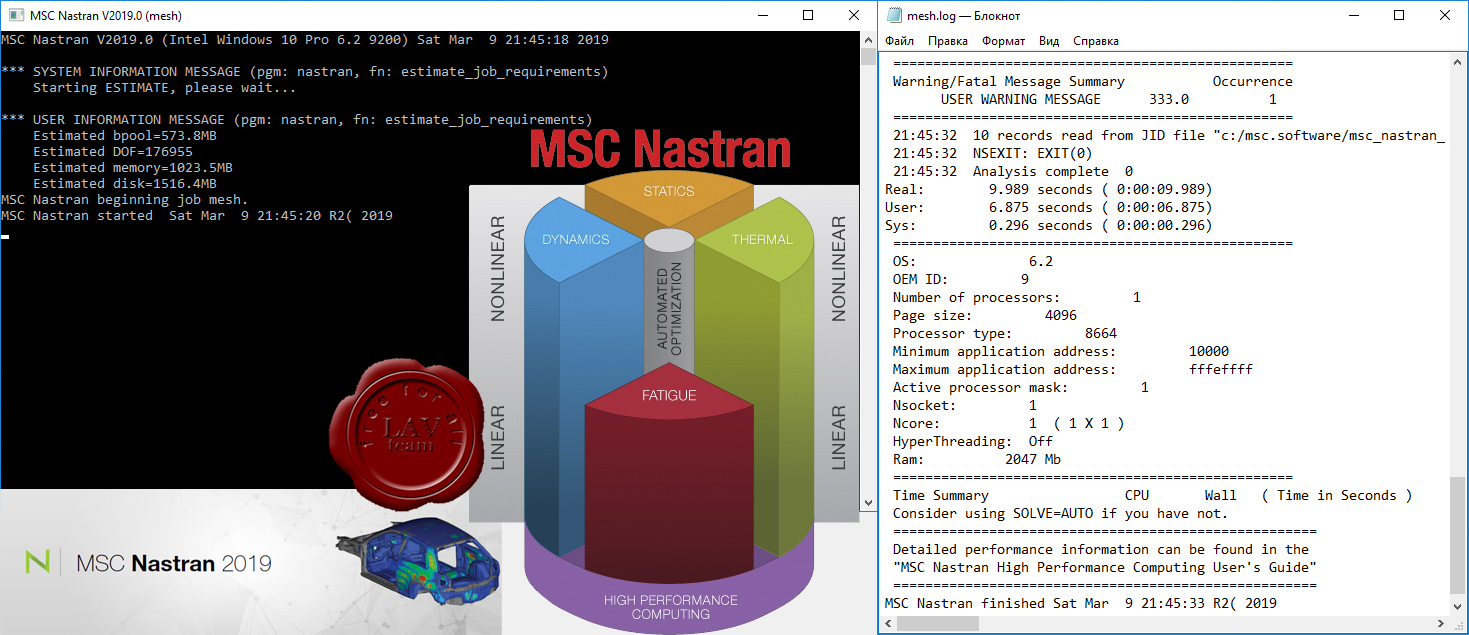Image resolution: width=1469 pixels, height=635 pixels.
Task: Click 'OEM ID: 9' log line
Action: [961, 279]
